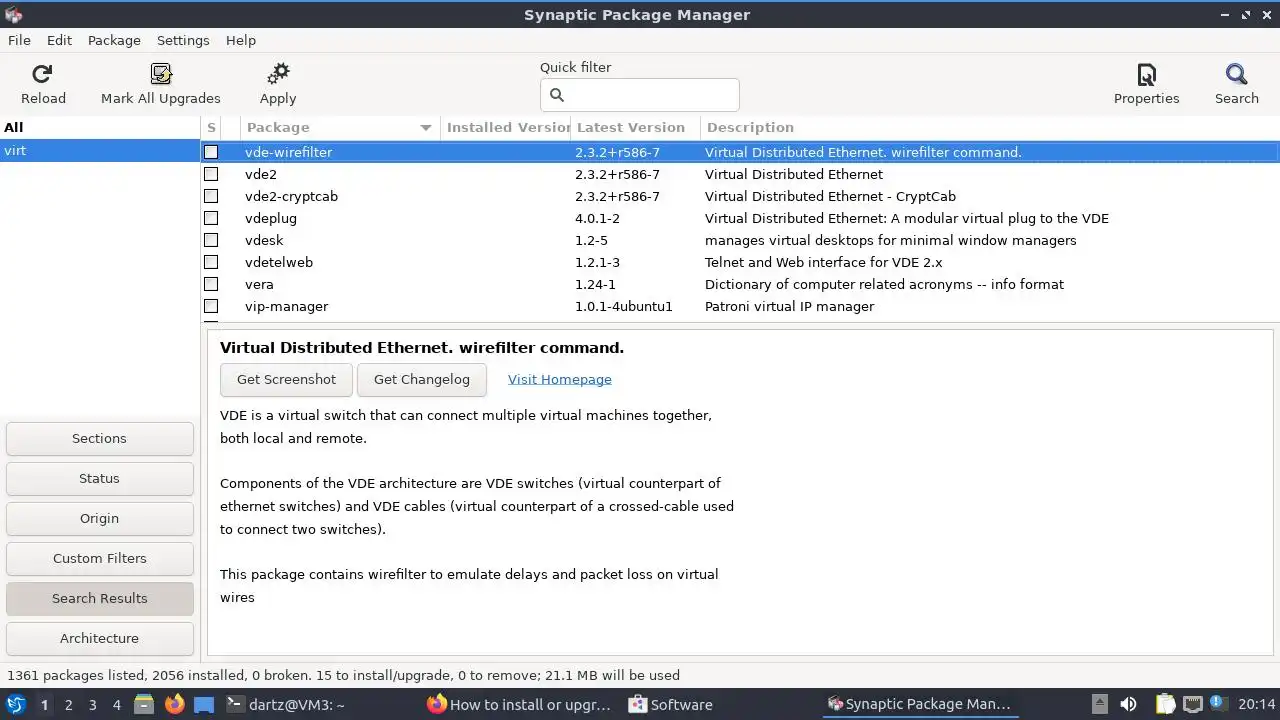
Task: Click the removable media eject tray icon
Action: [1099, 704]
